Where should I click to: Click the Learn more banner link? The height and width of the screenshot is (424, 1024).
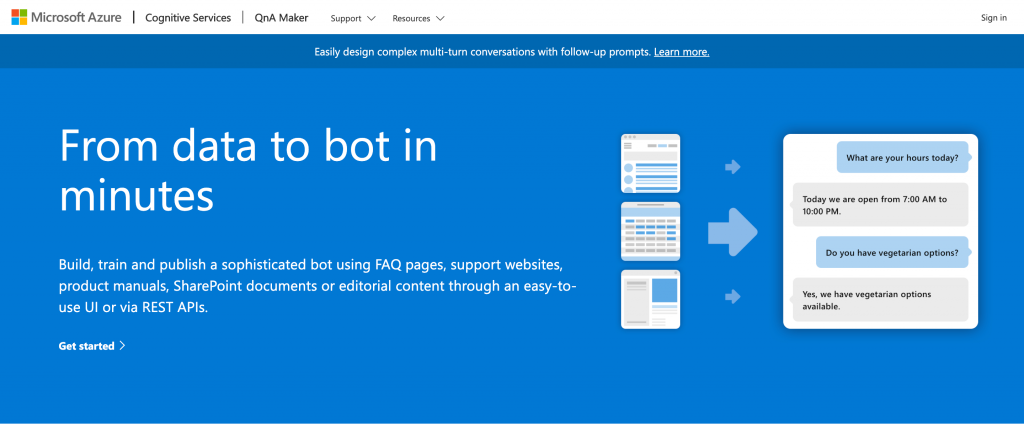tap(681, 52)
